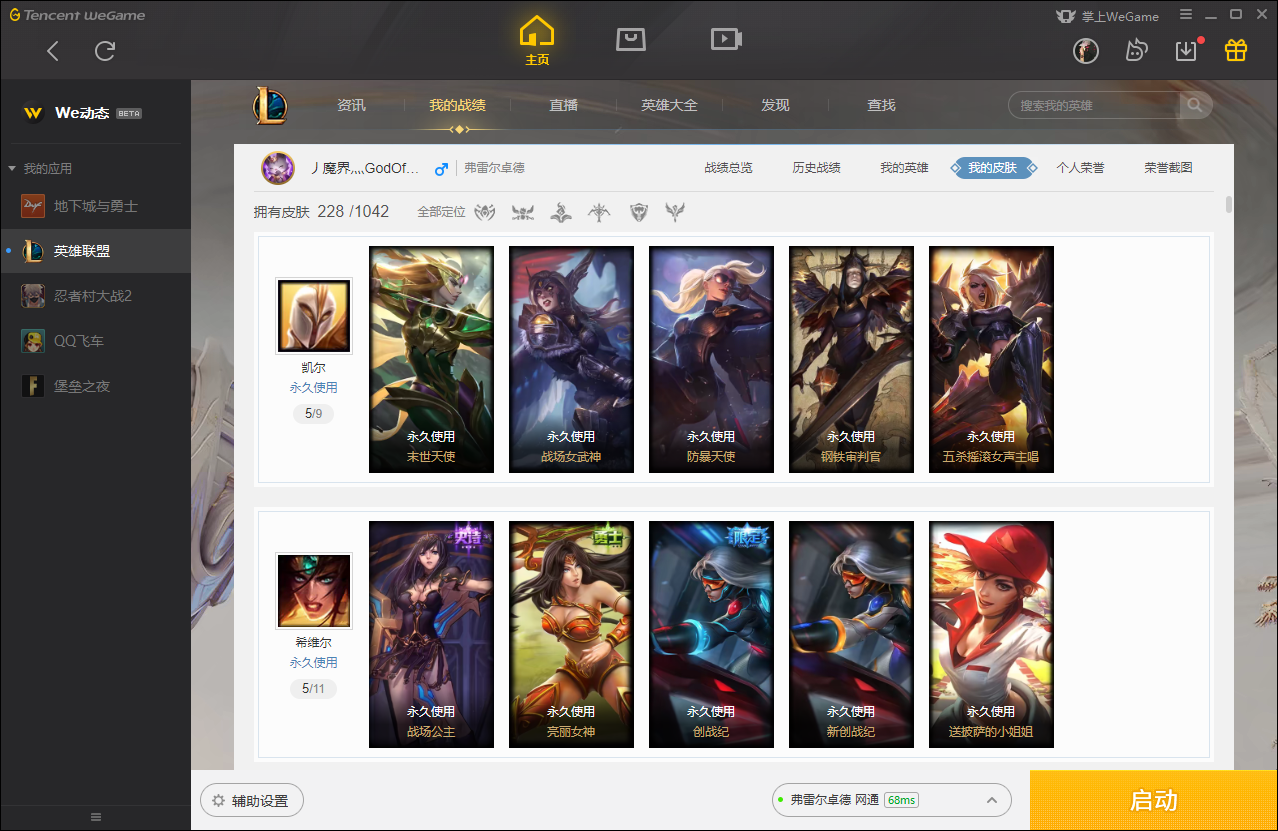Select 堡垒之夜 in the sidebar

coord(95,386)
